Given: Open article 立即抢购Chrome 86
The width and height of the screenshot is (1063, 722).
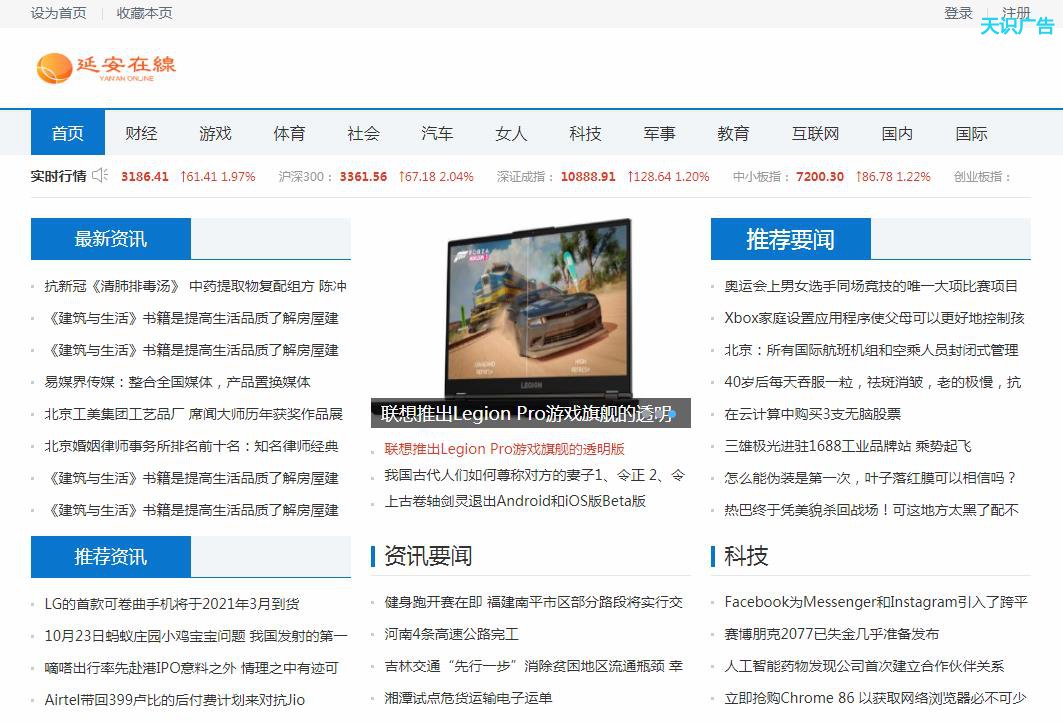Looking at the screenshot, I should click(875, 698).
